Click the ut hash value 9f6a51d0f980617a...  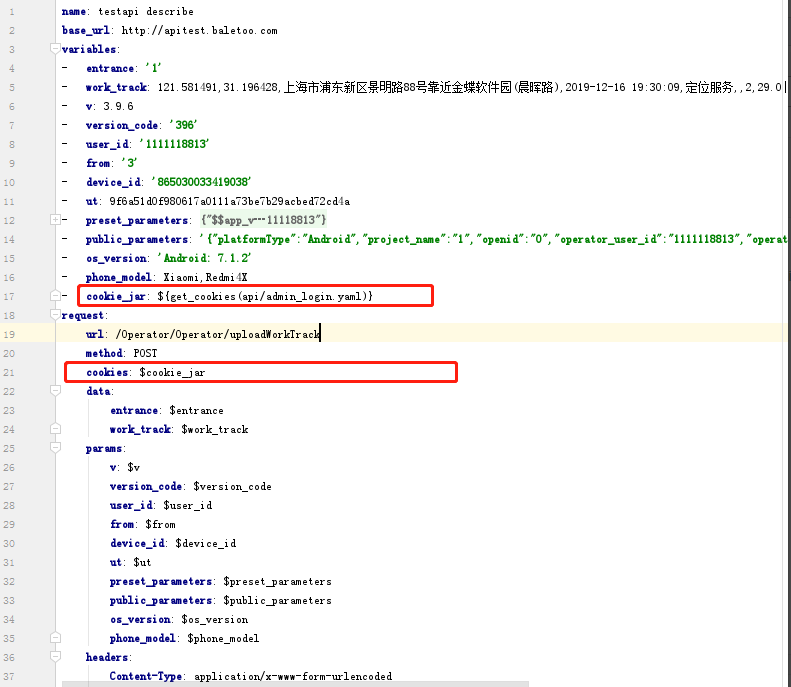[x=230, y=201]
